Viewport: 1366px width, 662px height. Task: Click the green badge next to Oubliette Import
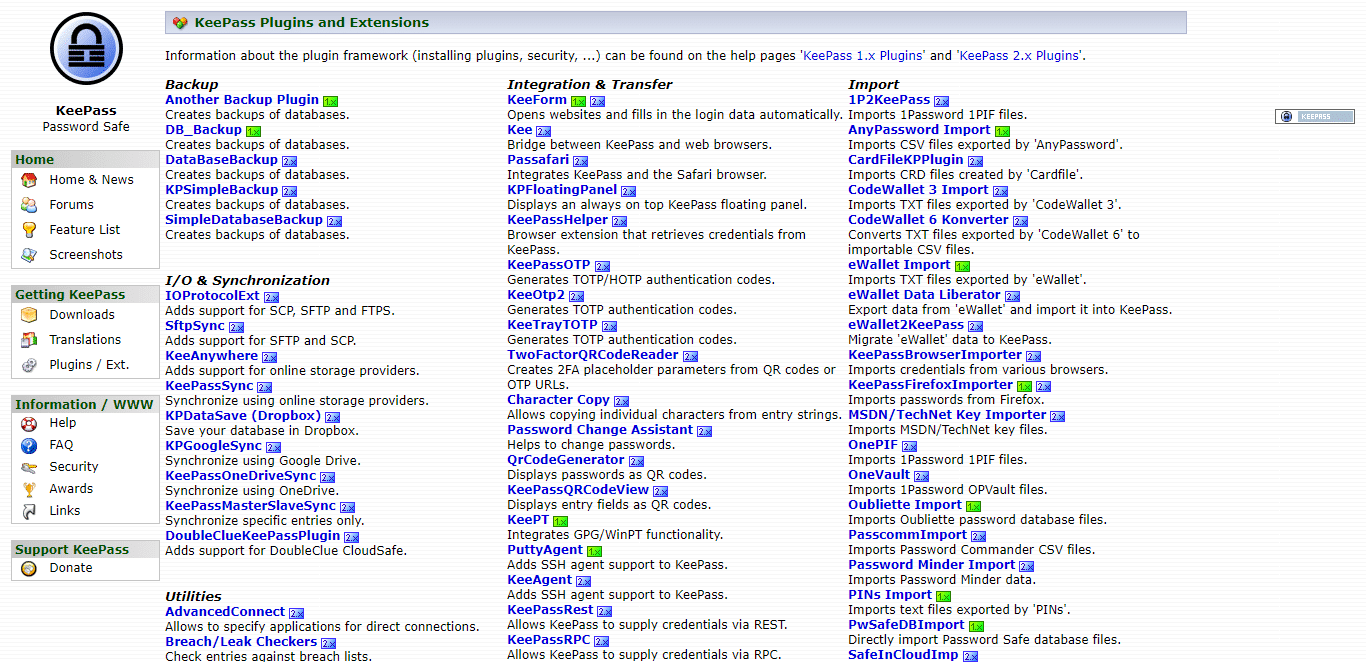pos(972,505)
